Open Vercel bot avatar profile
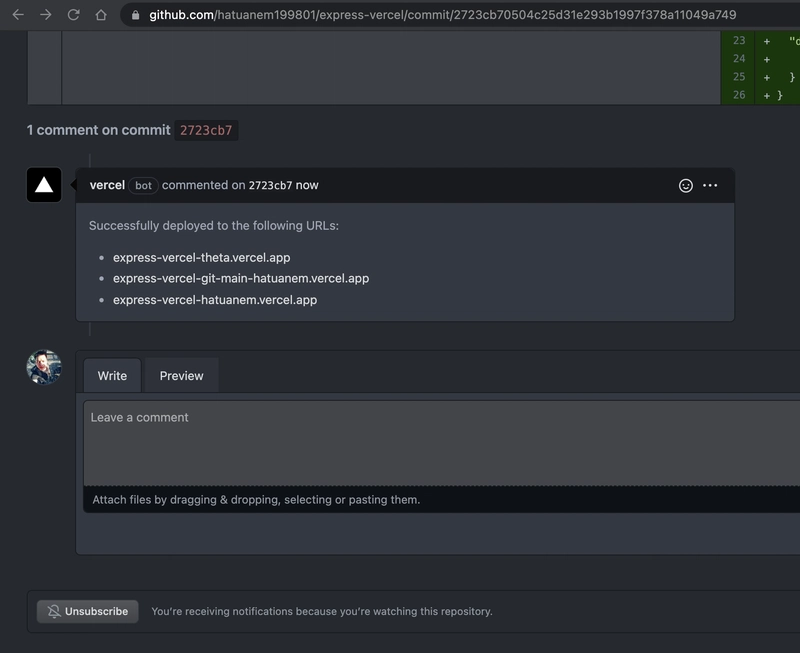This screenshot has width=800, height=653. (x=44, y=185)
